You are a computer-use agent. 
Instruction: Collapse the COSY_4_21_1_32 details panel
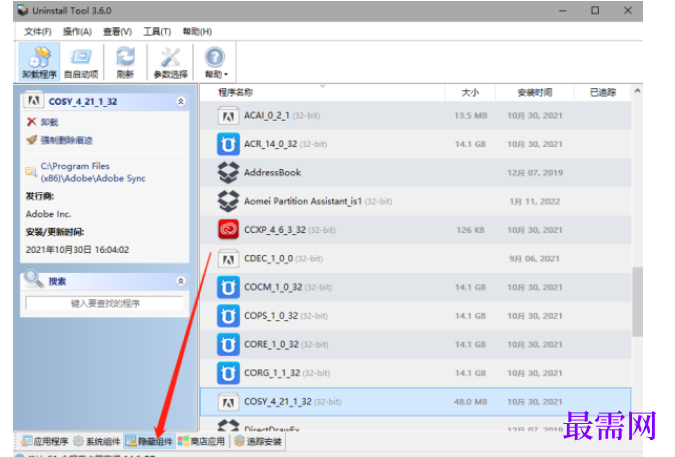coord(181,102)
